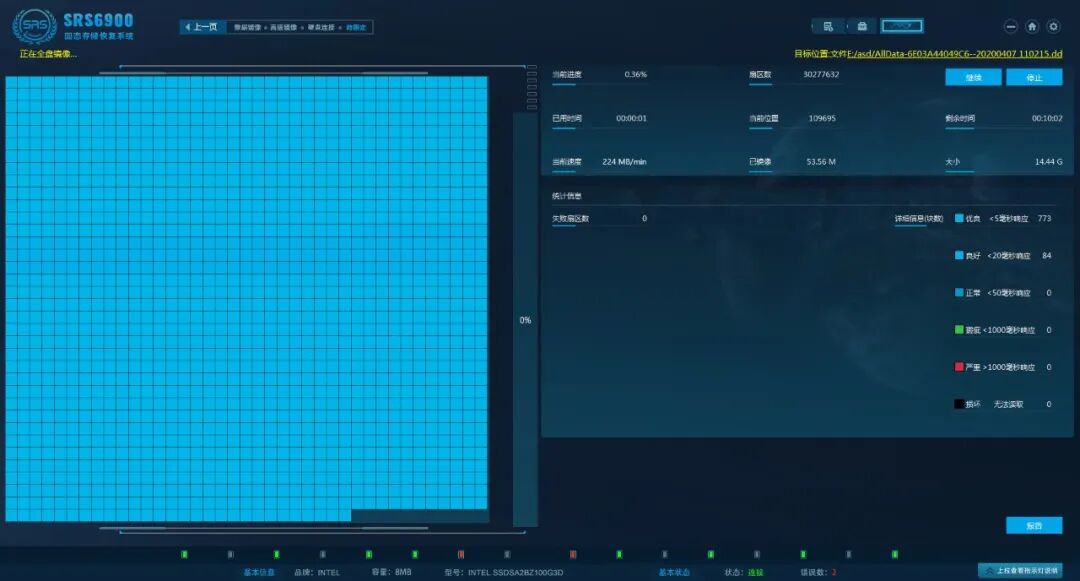
Task: Click the 良好 blue color swatch
Action: coord(959,255)
